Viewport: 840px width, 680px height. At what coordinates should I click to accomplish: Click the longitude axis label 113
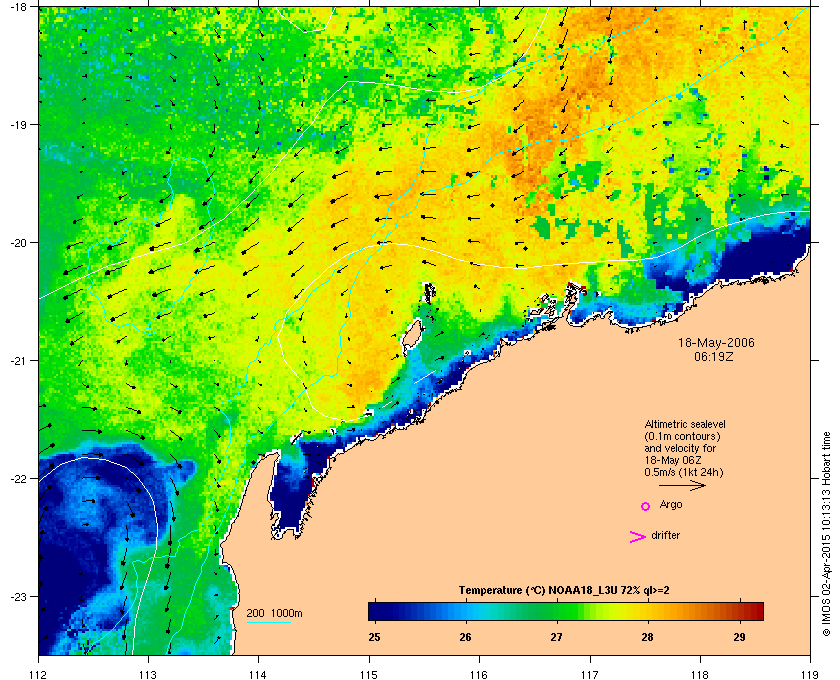tap(148, 674)
